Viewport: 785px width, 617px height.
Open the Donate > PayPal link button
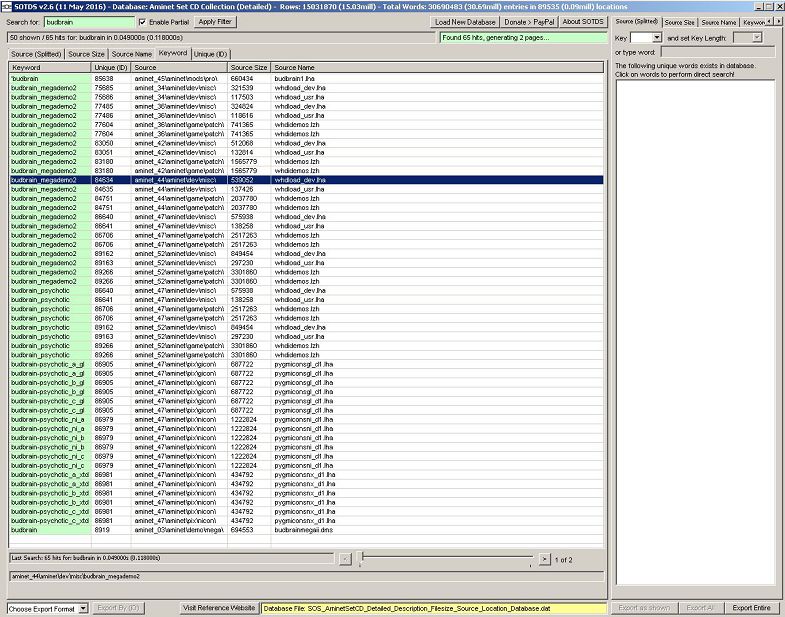tap(529, 21)
